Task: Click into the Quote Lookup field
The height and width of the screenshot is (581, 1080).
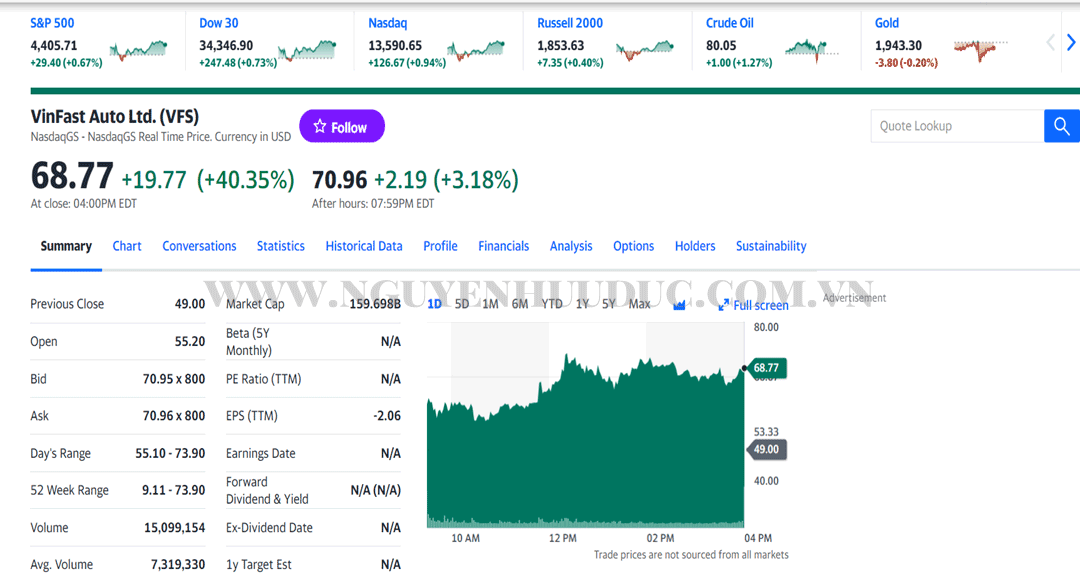Action: 957,127
